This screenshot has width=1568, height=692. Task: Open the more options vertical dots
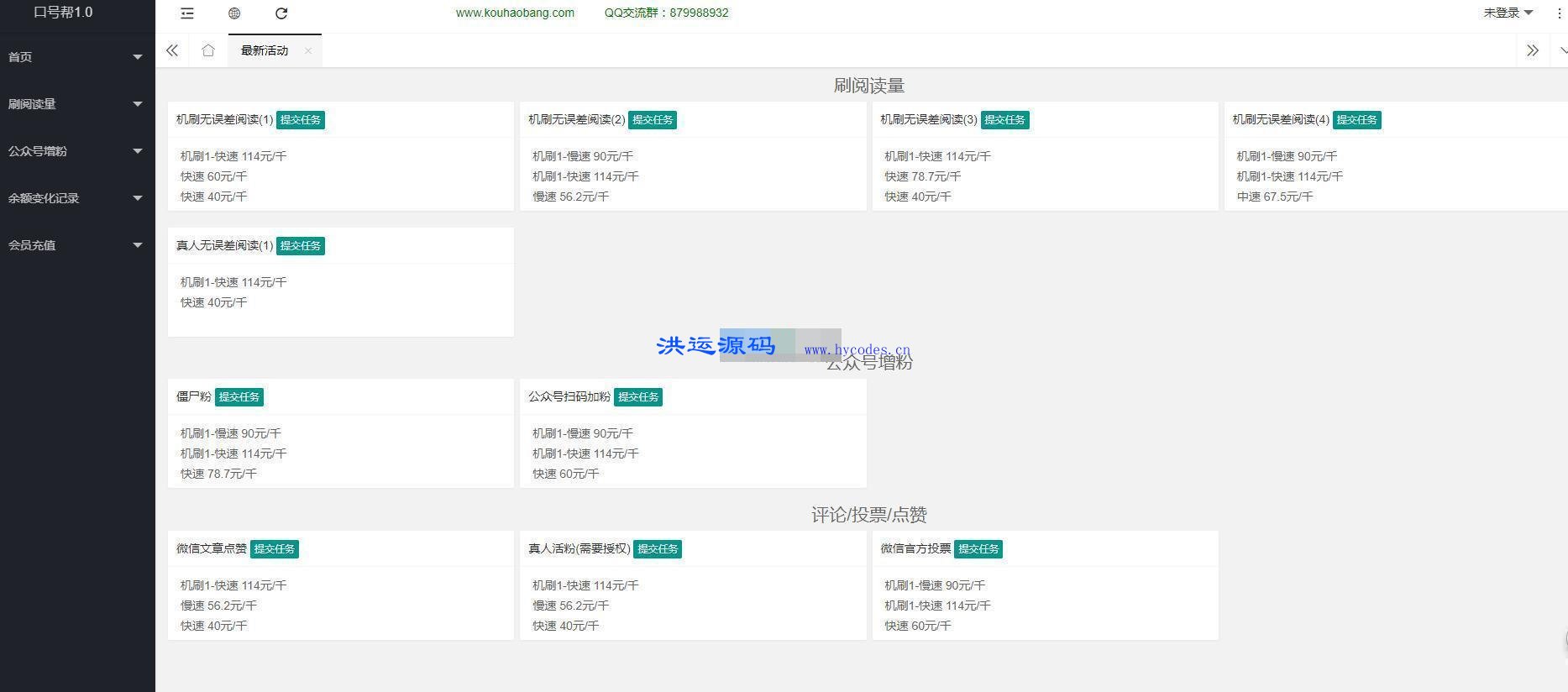click(1560, 13)
